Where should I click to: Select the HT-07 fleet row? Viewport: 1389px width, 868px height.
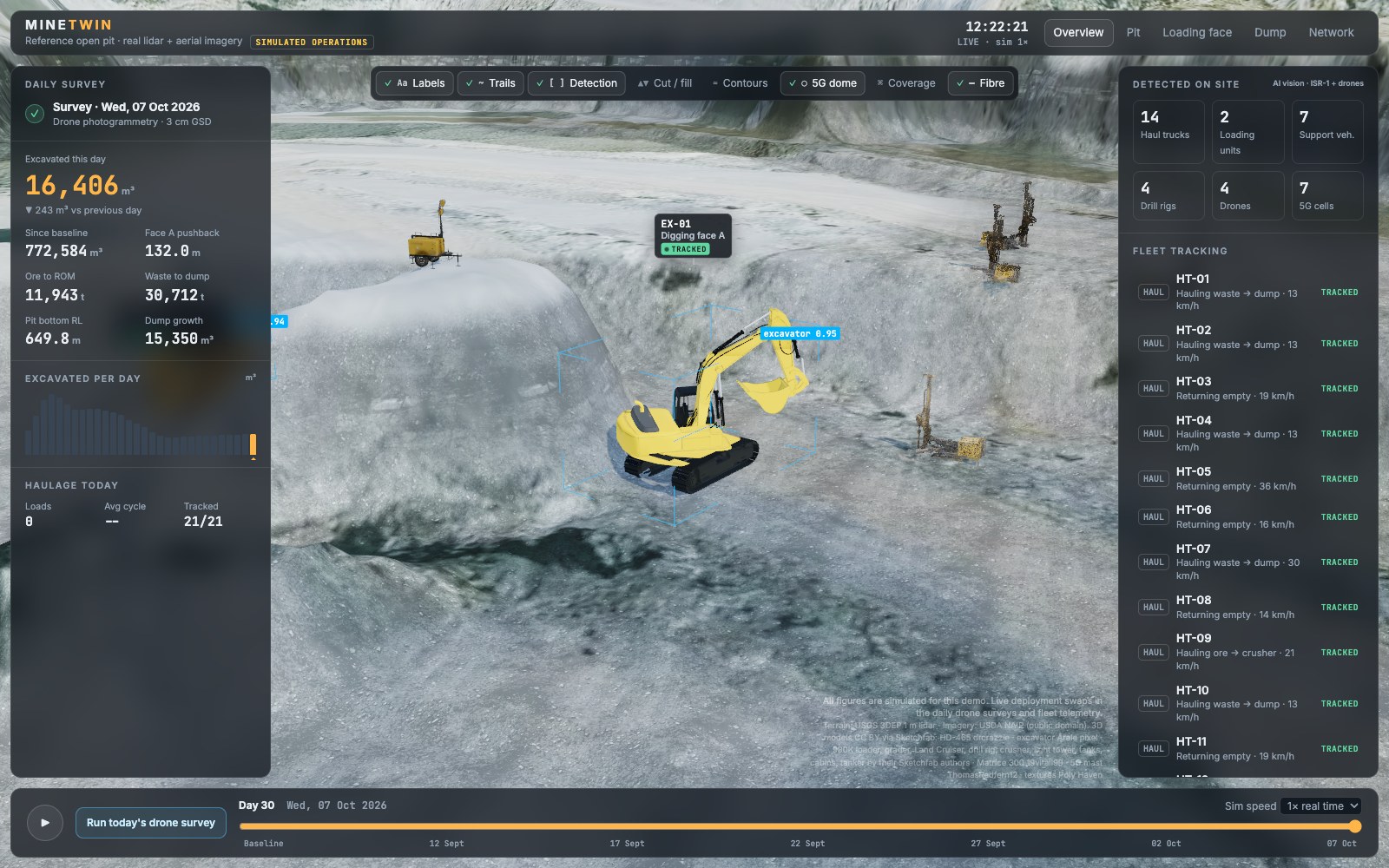pos(1248,562)
